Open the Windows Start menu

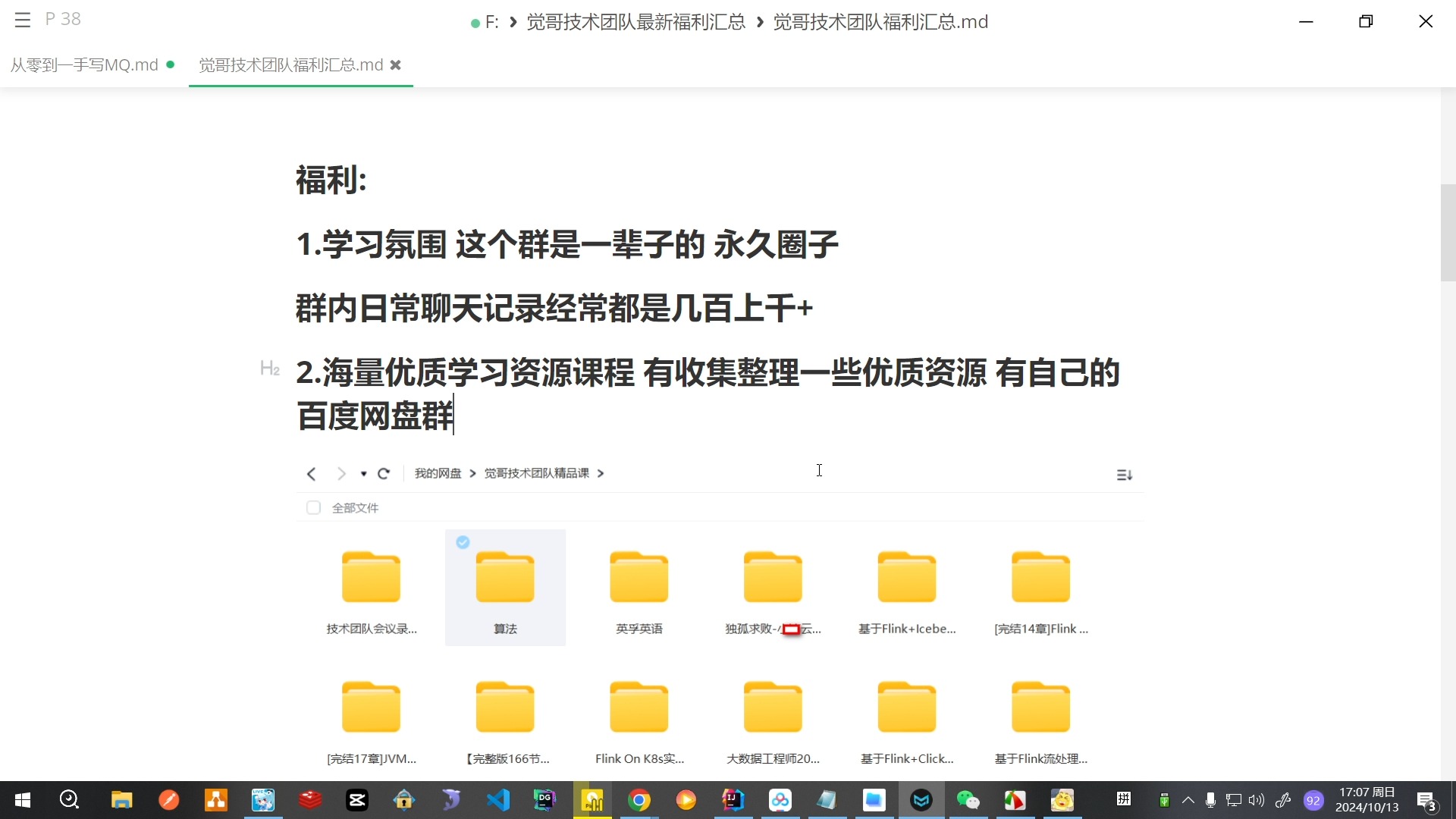click(23, 800)
